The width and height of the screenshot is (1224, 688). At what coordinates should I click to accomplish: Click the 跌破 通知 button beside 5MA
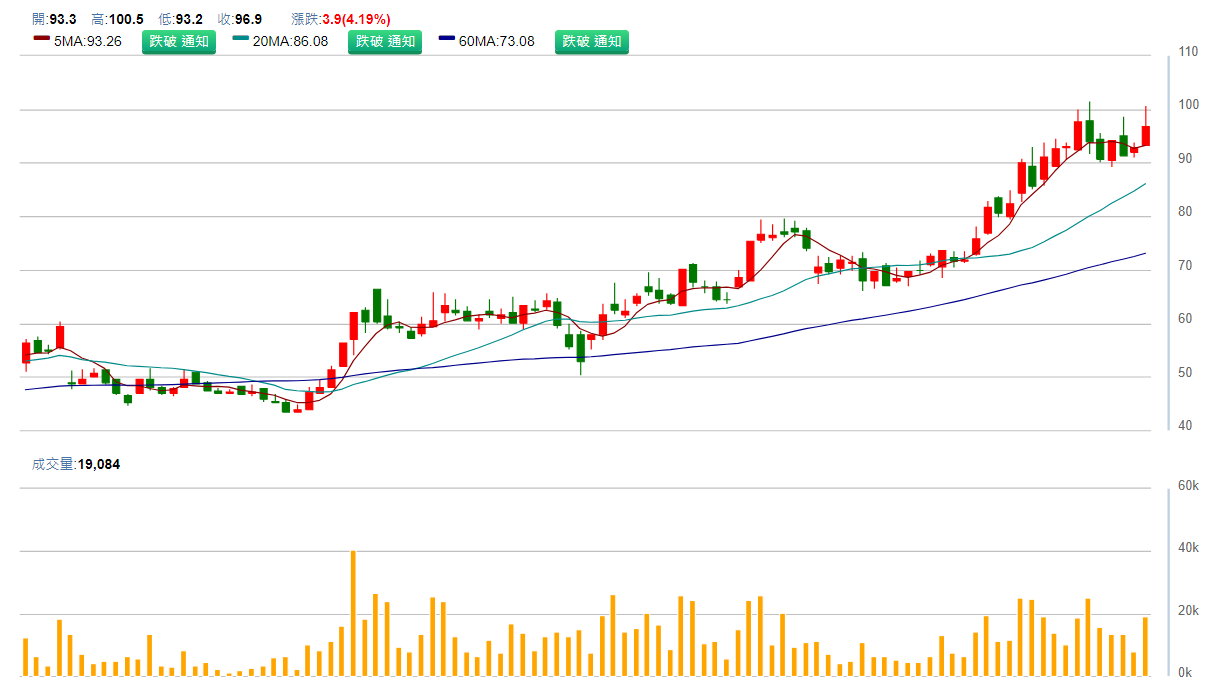(x=178, y=41)
